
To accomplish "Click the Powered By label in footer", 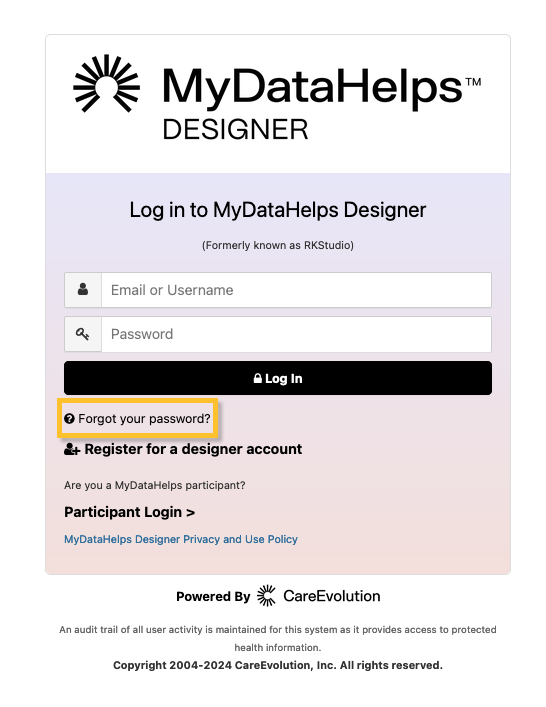I will (x=213, y=597).
